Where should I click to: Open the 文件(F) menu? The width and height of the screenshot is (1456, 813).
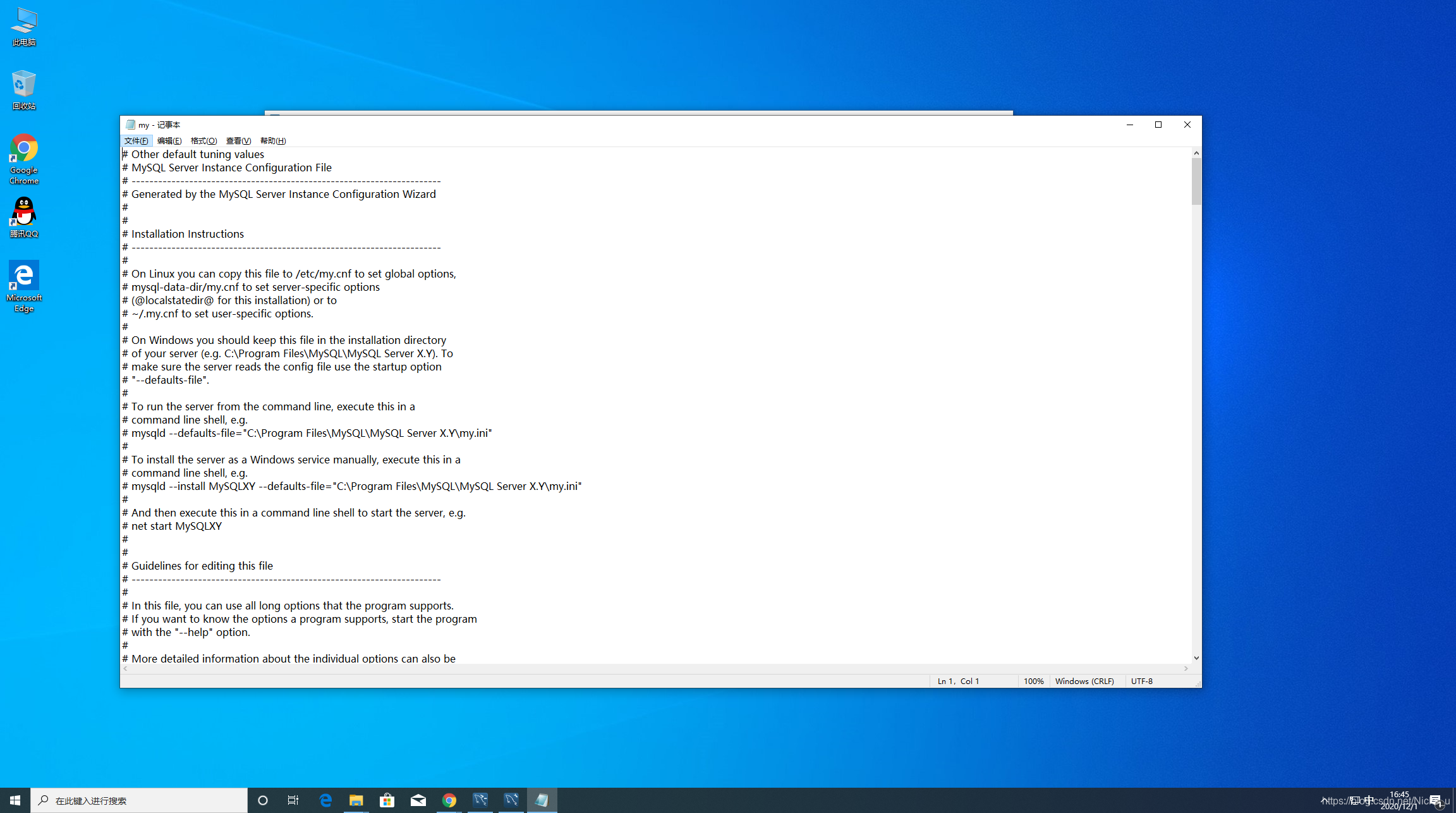coord(136,140)
